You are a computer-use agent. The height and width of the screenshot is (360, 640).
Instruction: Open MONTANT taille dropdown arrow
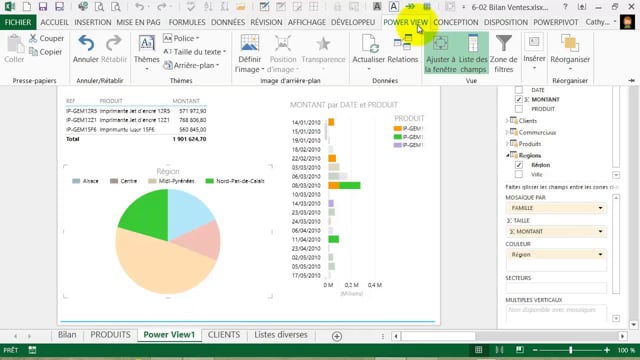coord(600,231)
